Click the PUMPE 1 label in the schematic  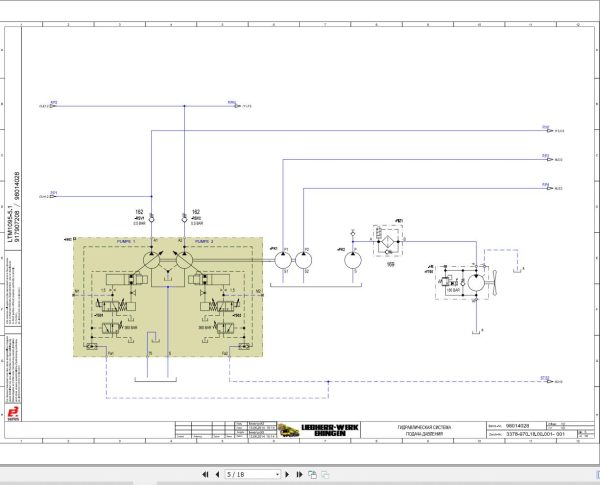click(x=126, y=242)
